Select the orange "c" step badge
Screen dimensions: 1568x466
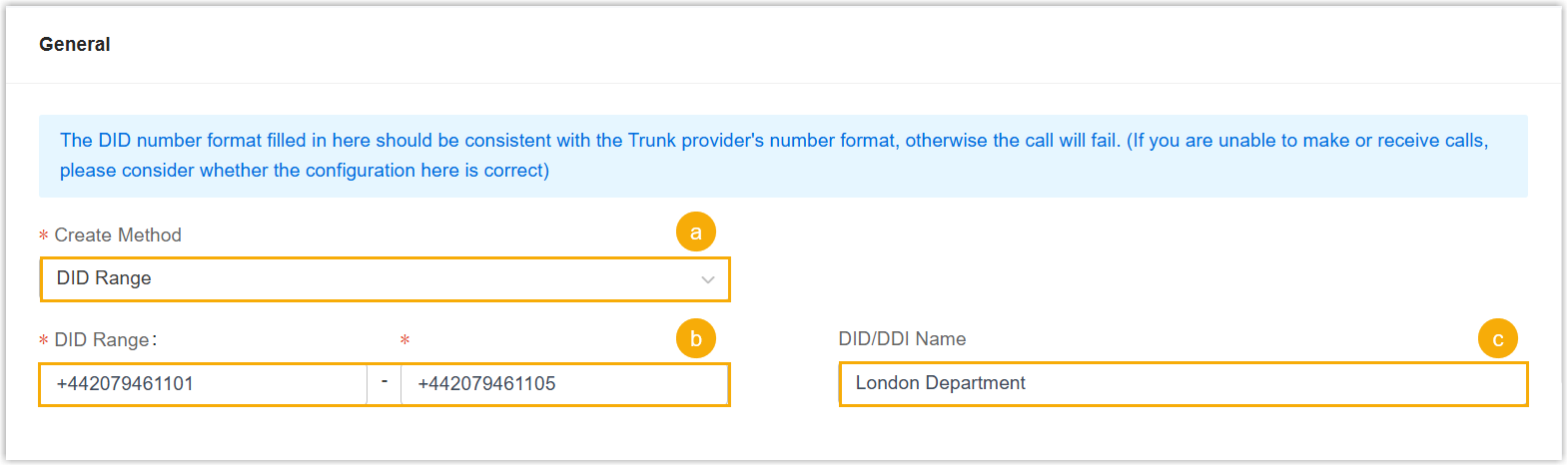(x=1497, y=339)
